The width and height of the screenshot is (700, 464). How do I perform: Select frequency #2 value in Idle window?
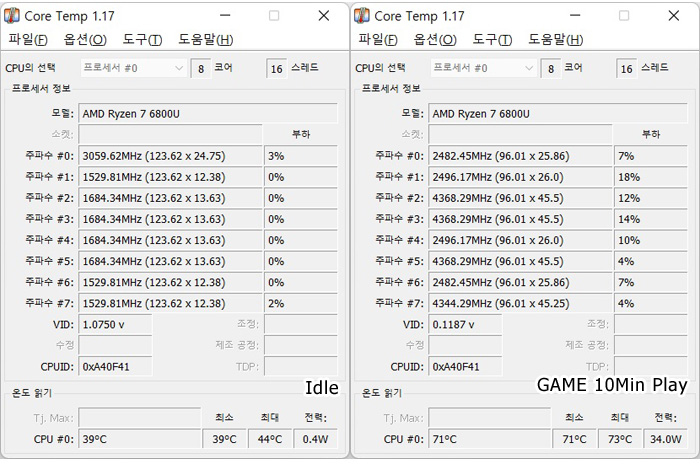pyautogui.click(x=171, y=198)
